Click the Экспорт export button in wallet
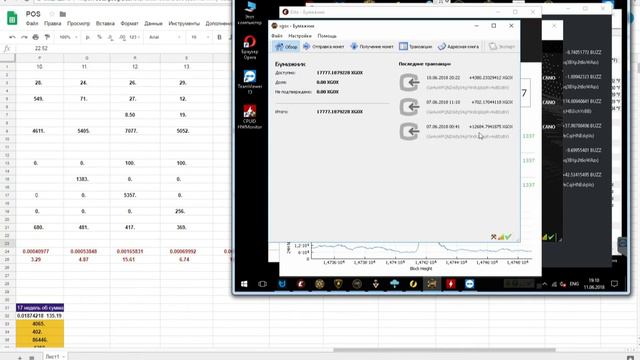The height and width of the screenshot is (360, 640). point(502,47)
